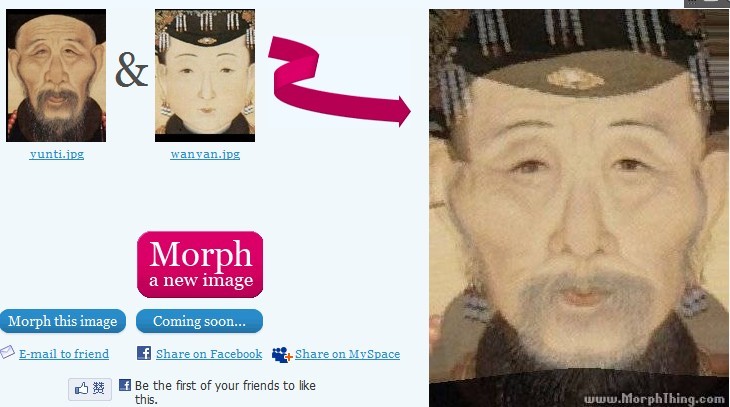Click the large morphed face result image
Image resolution: width=730 pixels, height=407 pixels.
(x=579, y=208)
